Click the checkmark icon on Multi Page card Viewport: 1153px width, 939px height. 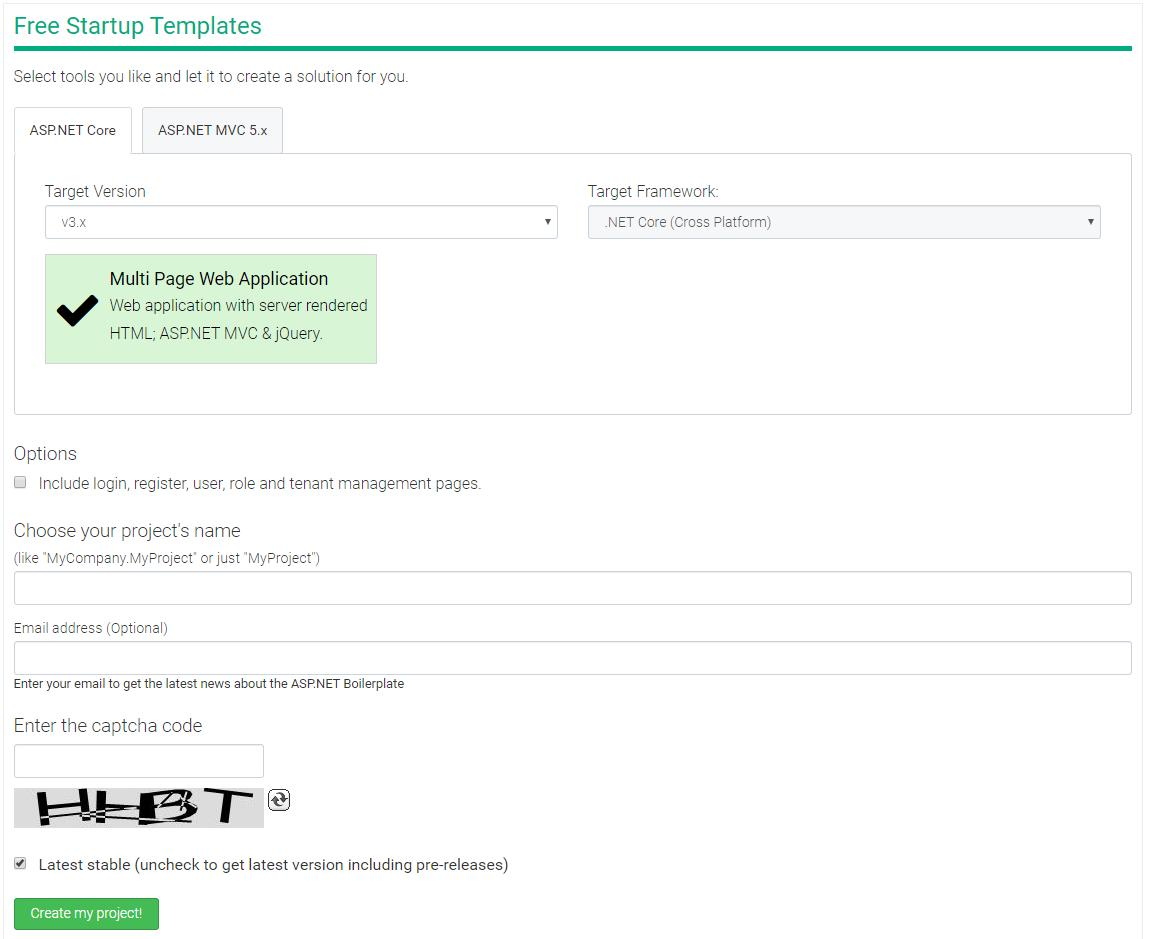tap(77, 310)
